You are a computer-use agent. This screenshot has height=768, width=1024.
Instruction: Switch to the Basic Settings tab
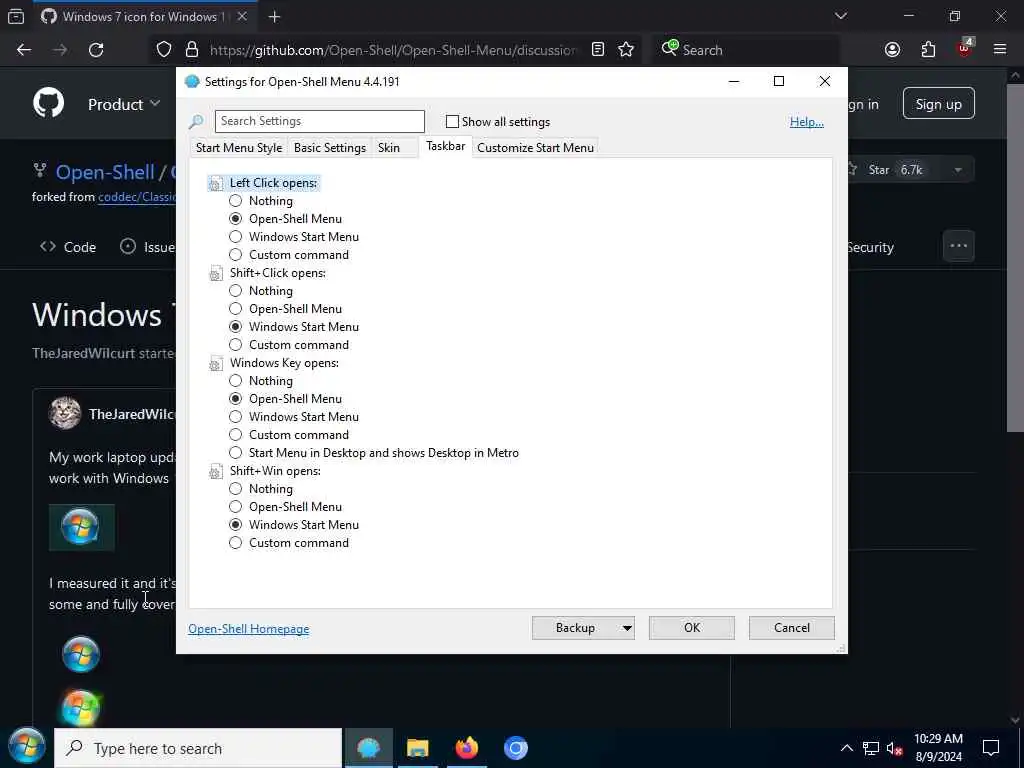pos(330,148)
